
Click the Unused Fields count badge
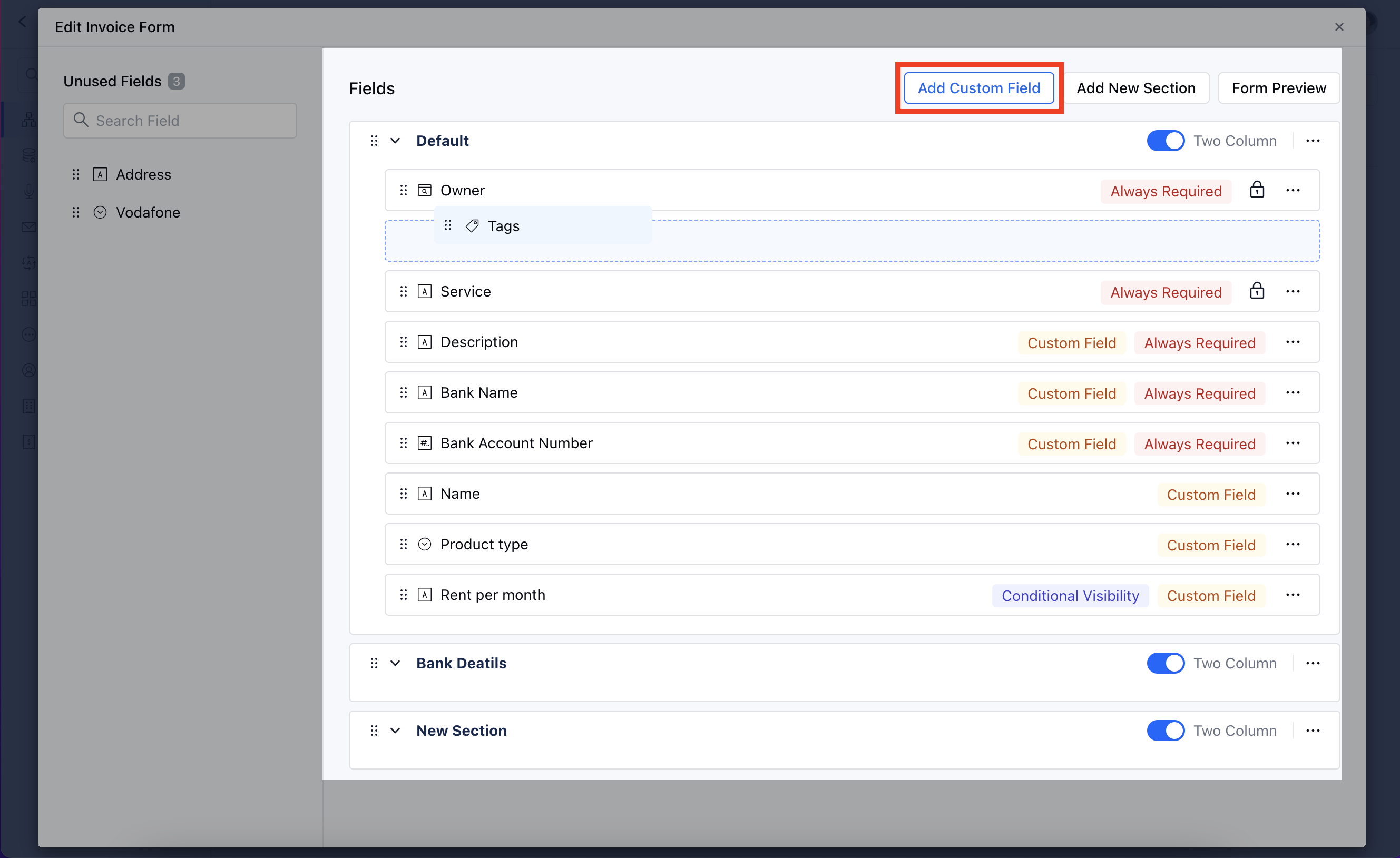[176, 81]
